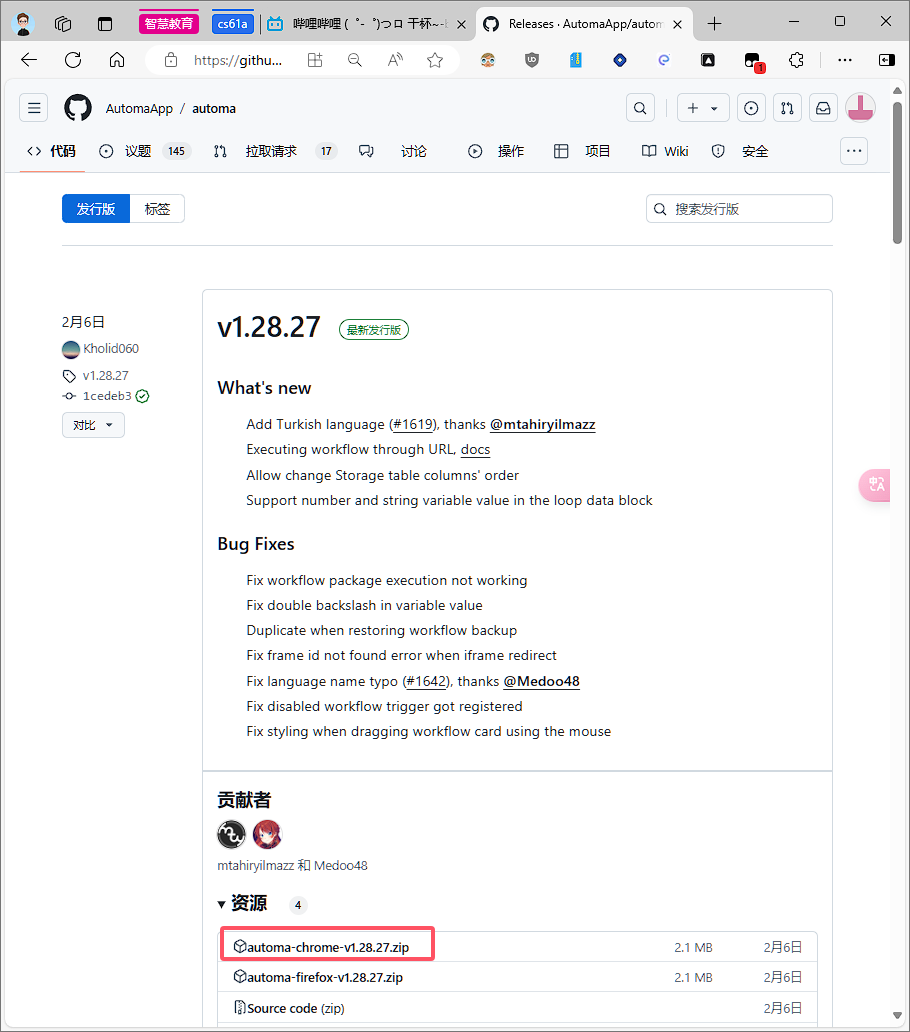910x1032 pixels.
Task: Open the 议题 issues tab
Action: (145, 151)
